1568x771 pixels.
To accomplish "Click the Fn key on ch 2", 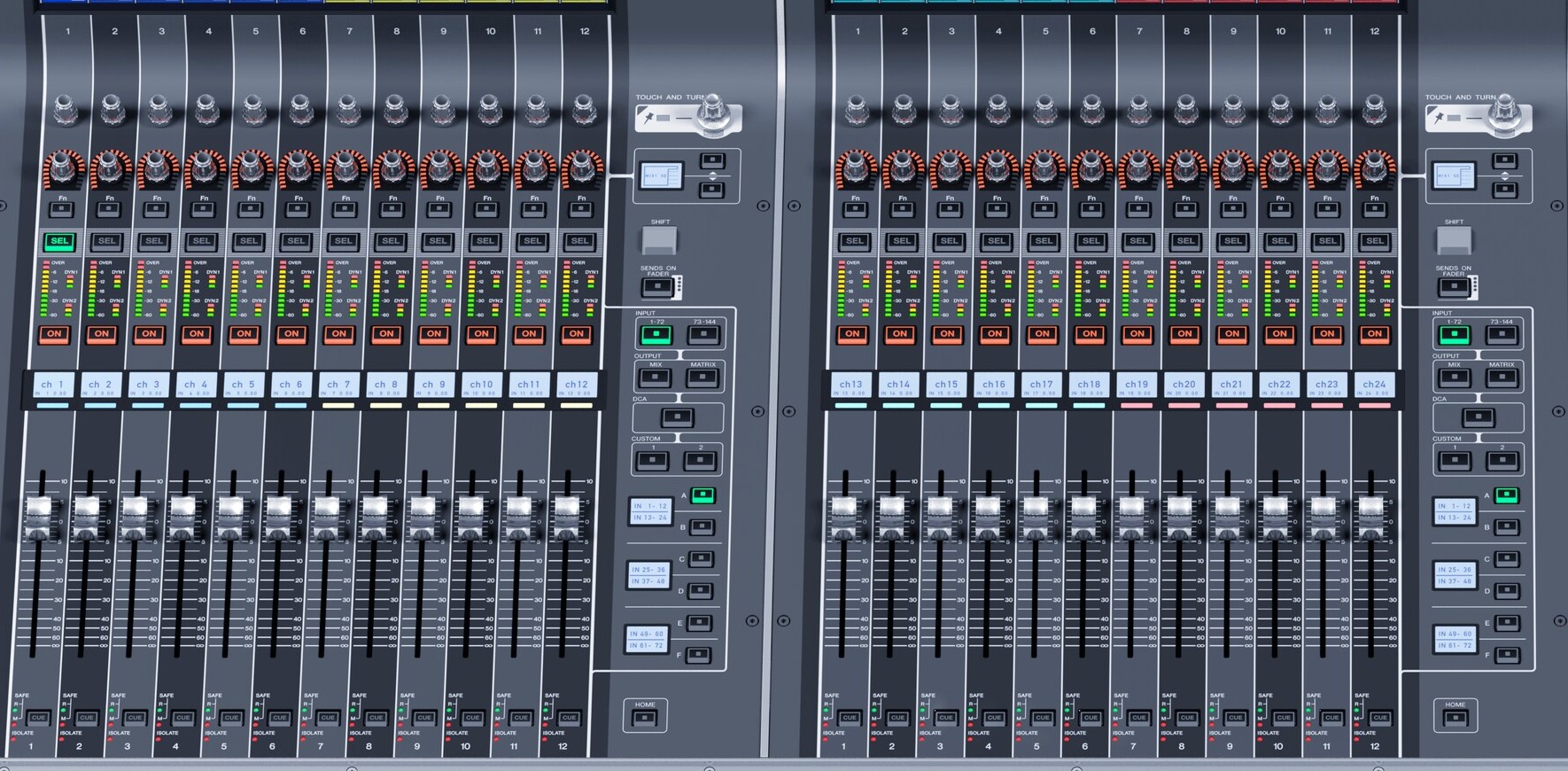I will pyautogui.click(x=109, y=210).
